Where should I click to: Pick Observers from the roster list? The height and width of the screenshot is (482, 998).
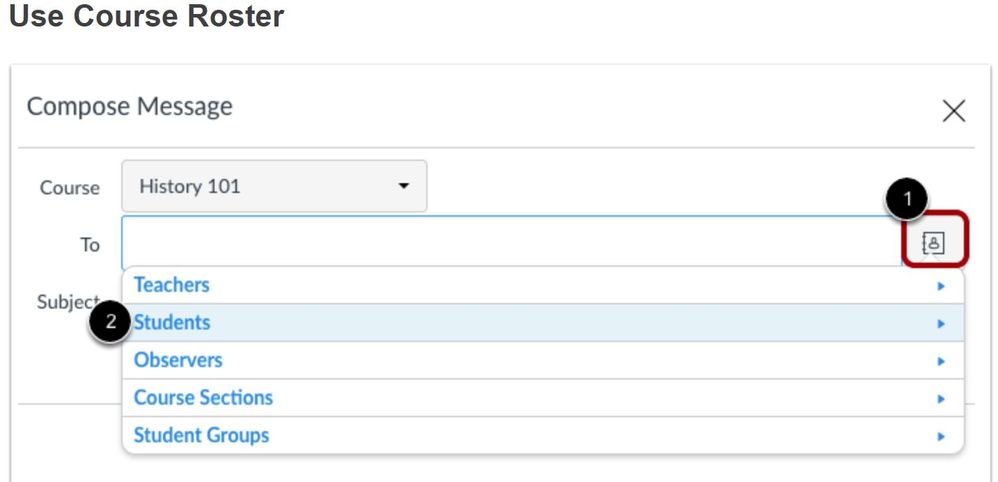(178, 360)
